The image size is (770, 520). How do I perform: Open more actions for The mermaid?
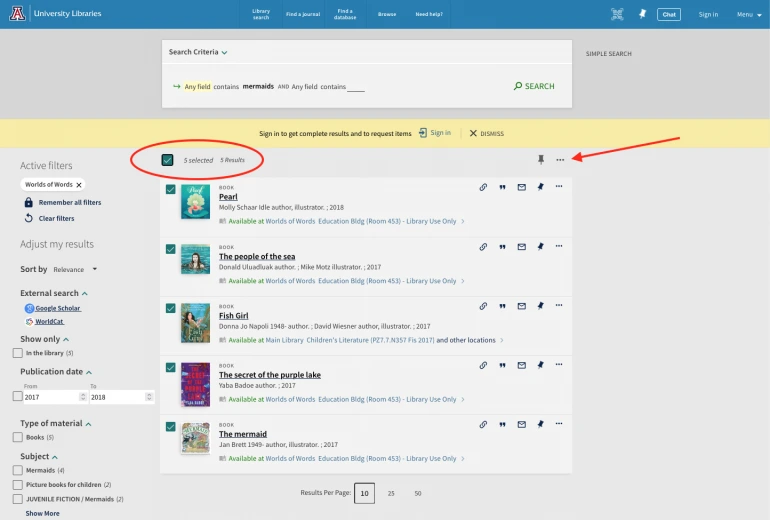pos(559,424)
